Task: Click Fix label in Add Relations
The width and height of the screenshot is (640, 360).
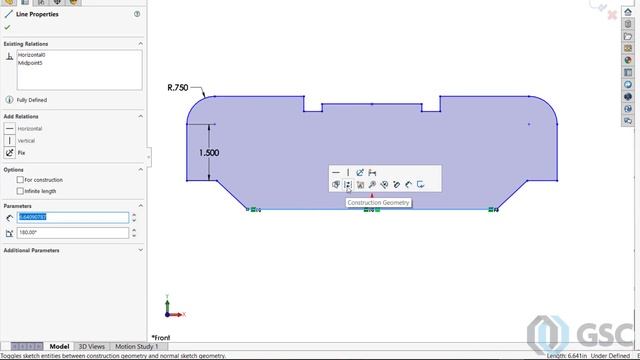Action: coord(21,153)
